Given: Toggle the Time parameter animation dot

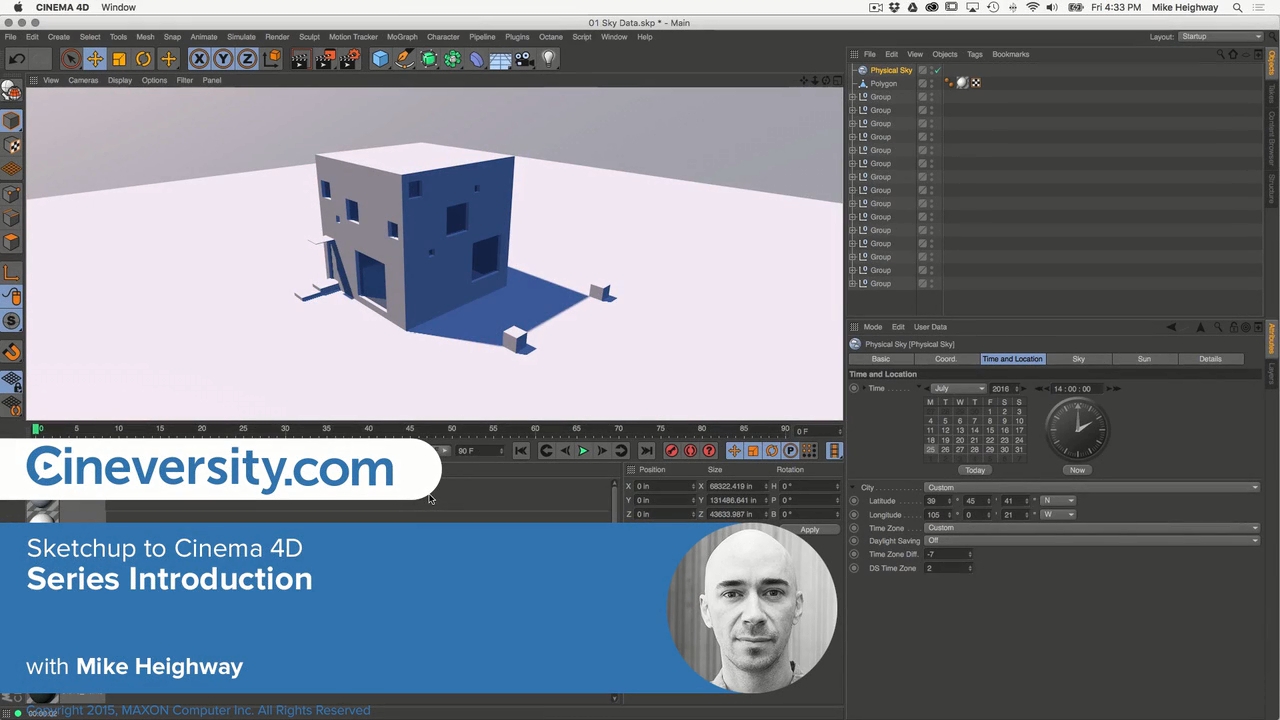Looking at the screenshot, I should (x=853, y=389).
